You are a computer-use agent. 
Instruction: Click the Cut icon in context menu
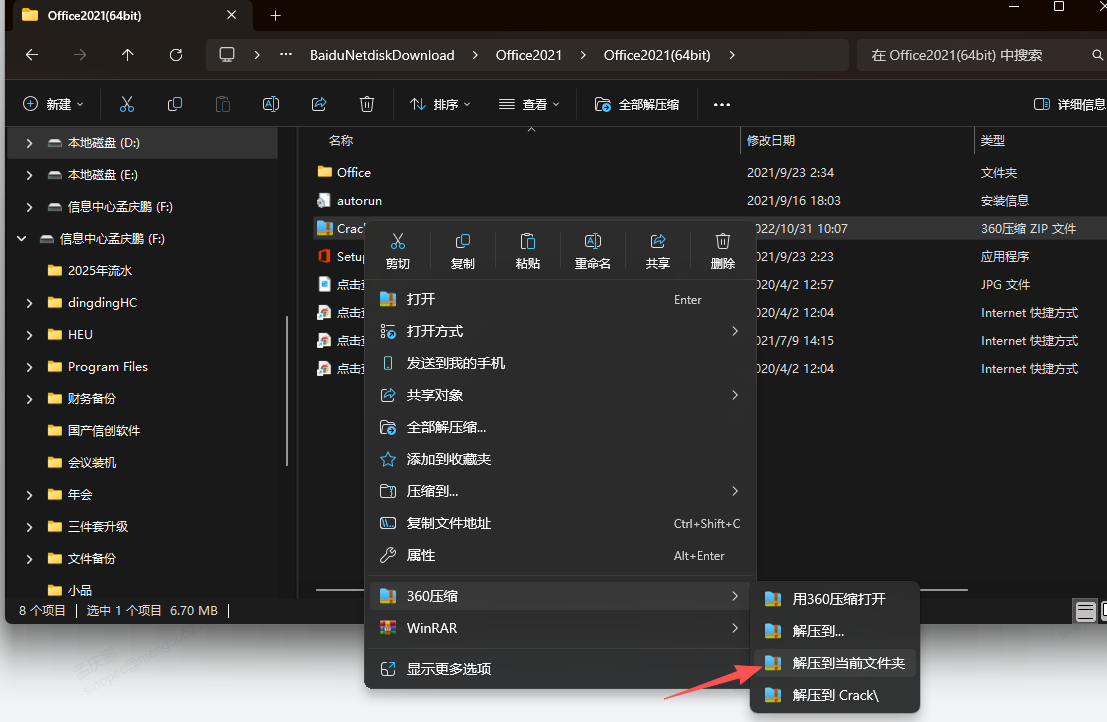click(x=397, y=242)
